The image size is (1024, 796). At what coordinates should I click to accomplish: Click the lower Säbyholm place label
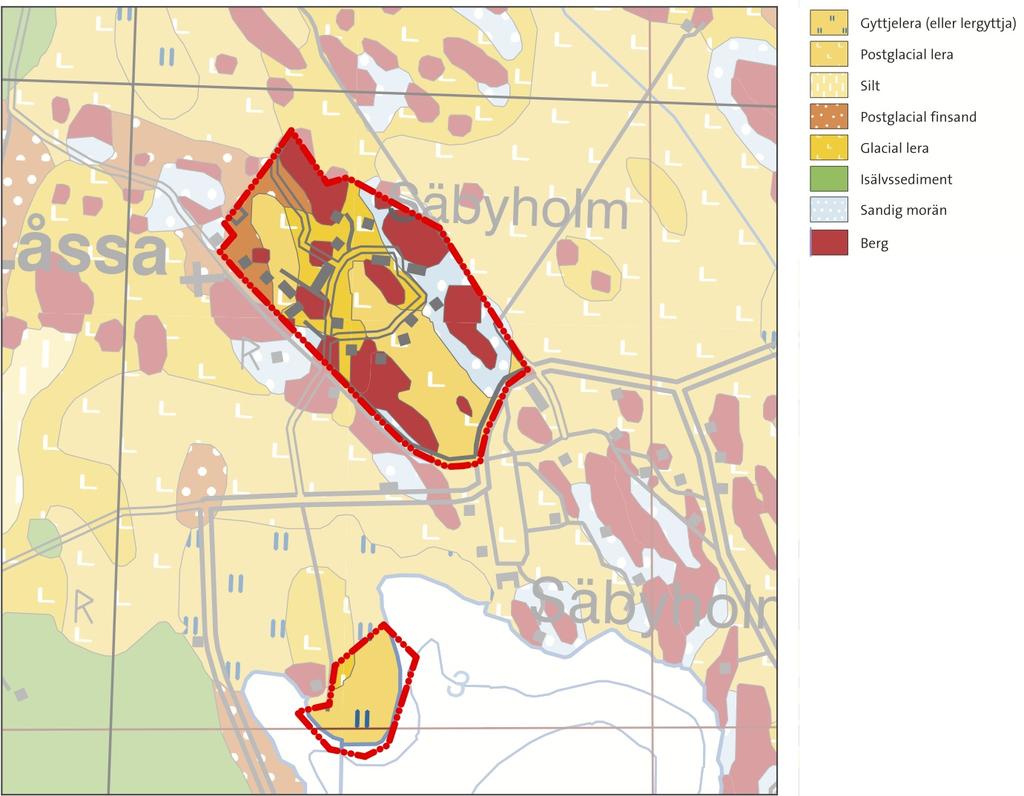point(655,604)
